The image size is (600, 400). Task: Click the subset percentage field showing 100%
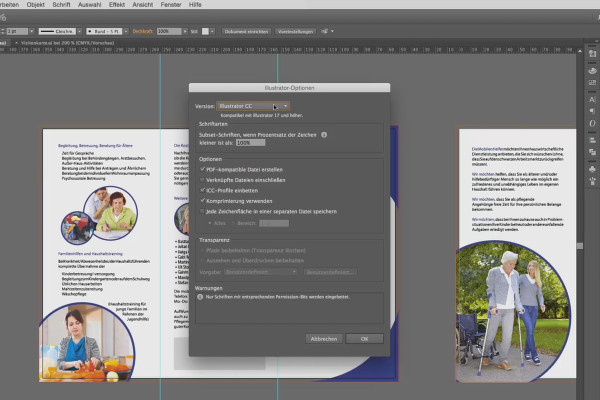point(251,142)
